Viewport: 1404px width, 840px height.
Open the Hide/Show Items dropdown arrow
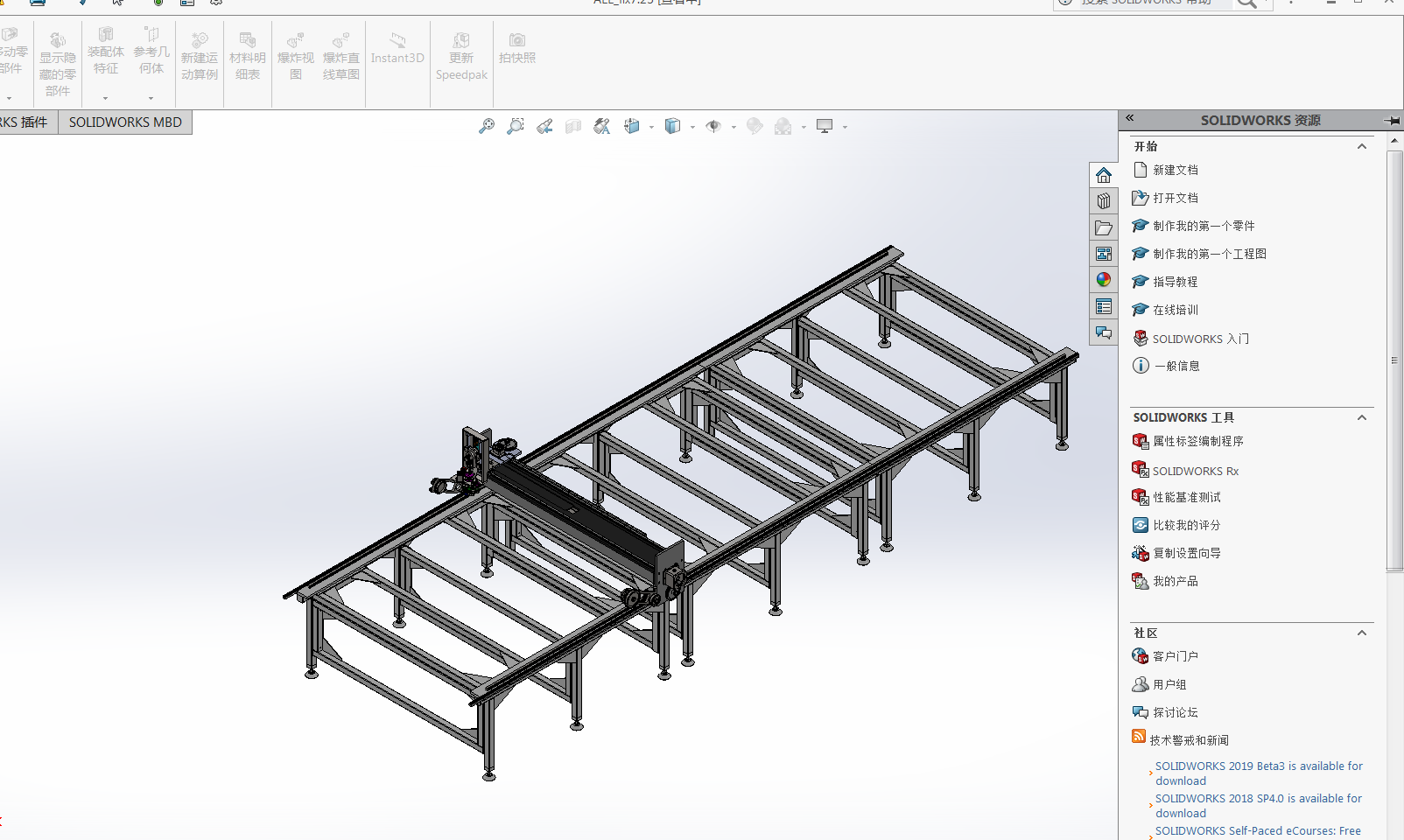tap(734, 127)
